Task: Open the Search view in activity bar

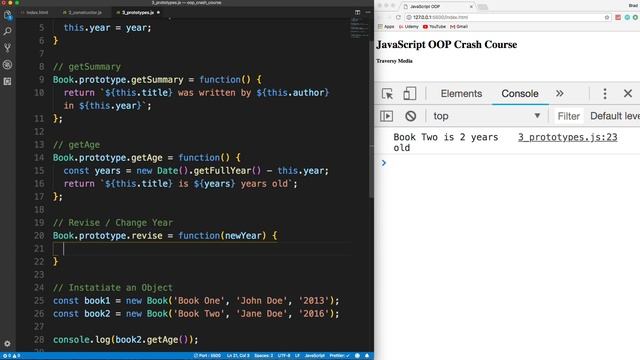Action: point(7,31)
